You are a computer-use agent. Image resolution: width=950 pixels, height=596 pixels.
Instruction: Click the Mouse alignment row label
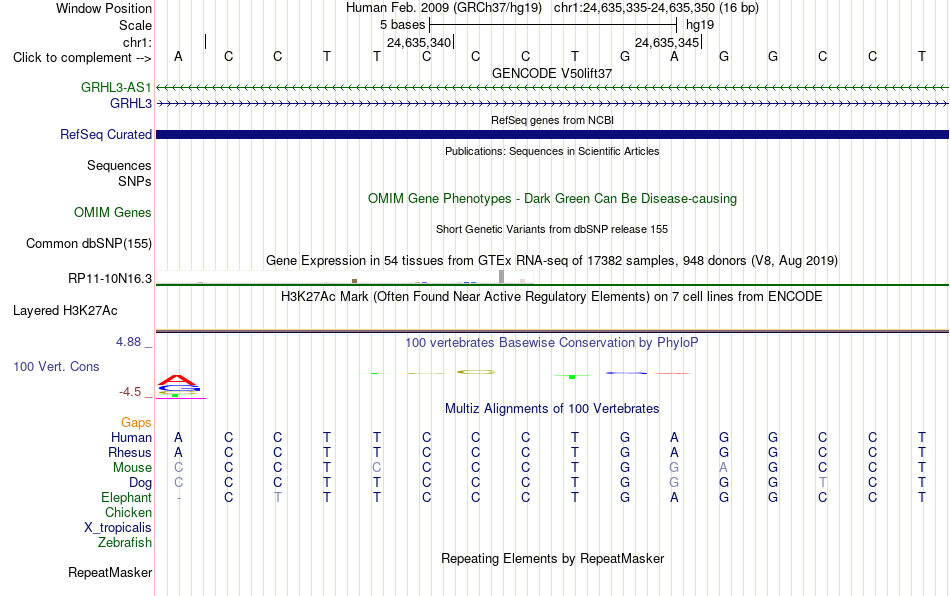[132, 468]
